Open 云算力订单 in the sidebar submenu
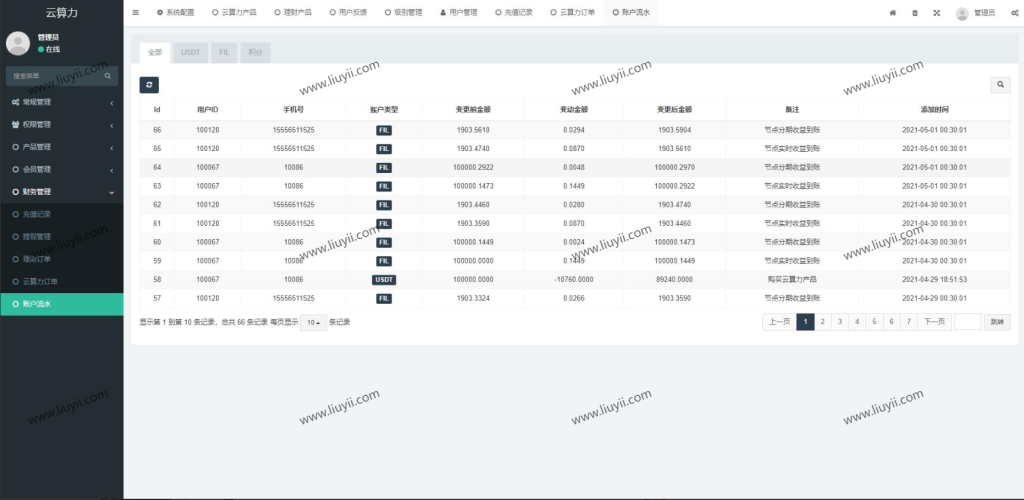The height and width of the screenshot is (500, 1024). (x=62, y=281)
